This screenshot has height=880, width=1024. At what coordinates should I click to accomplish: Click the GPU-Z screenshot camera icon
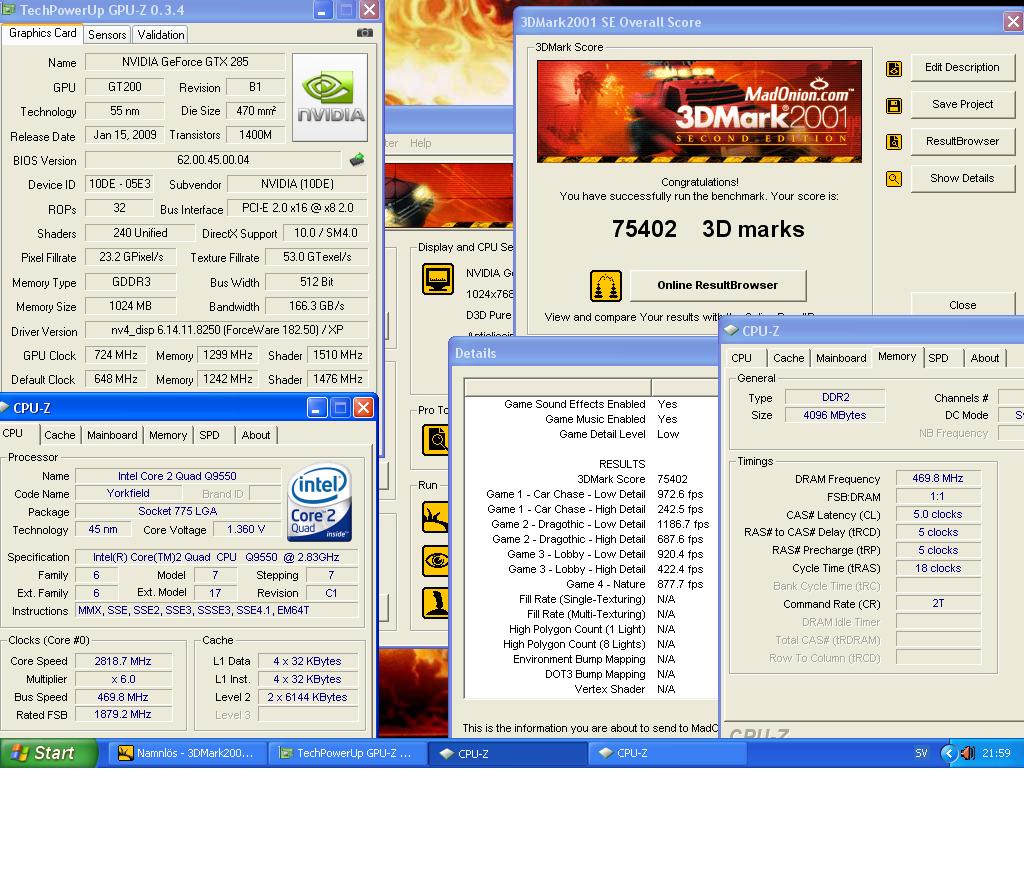coord(365,33)
